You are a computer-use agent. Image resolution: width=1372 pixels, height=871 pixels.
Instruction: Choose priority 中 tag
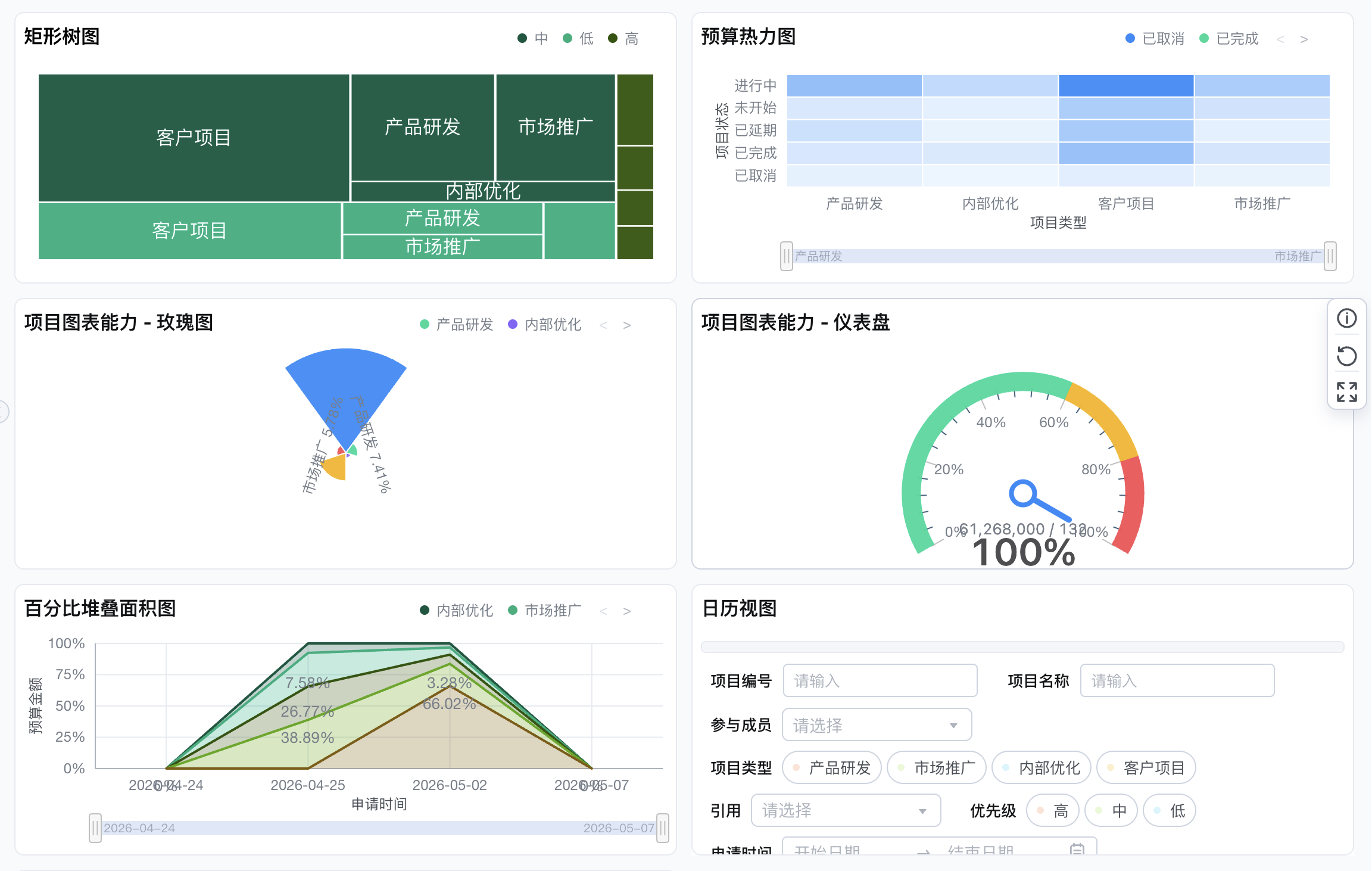pyautogui.click(x=1111, y=810)
